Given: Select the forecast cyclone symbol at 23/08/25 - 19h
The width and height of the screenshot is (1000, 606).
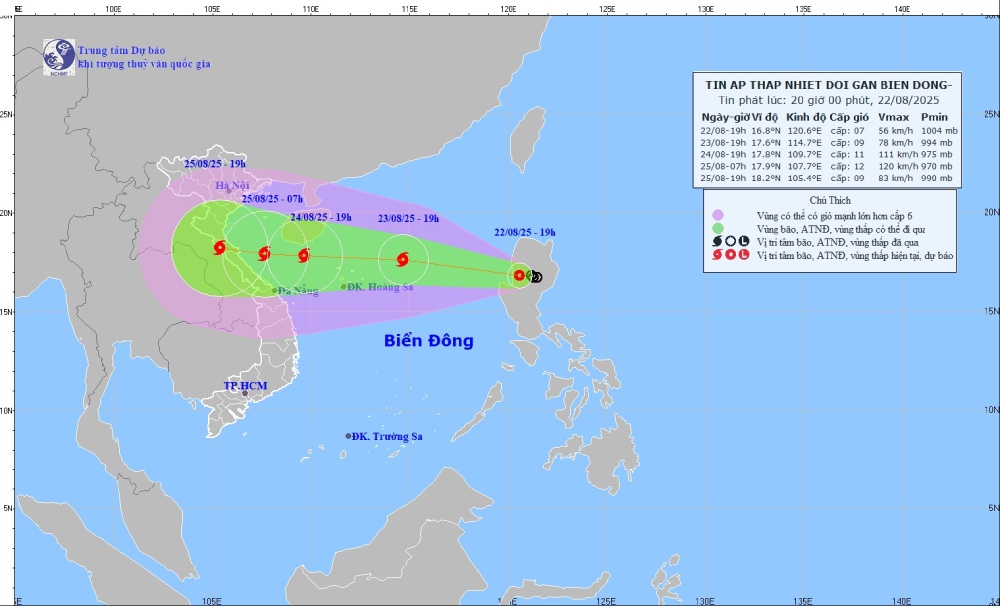Looking at the screenshot, I should pos(403,259).
